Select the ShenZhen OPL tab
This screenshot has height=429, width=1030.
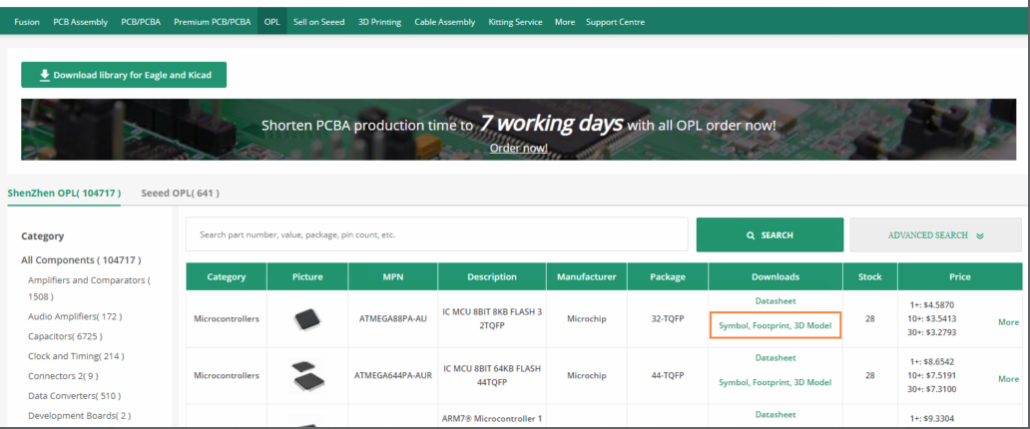(64, 192)
